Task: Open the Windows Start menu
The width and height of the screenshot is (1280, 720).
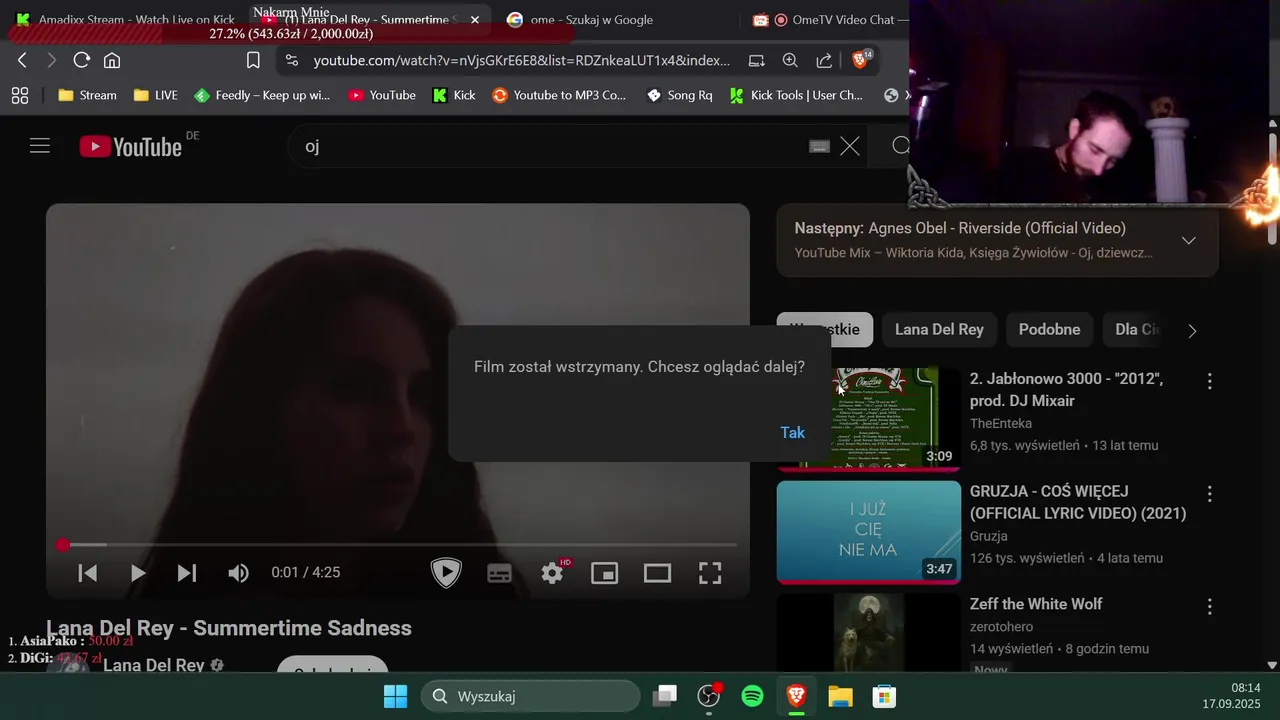Action: tap(395, 696)
